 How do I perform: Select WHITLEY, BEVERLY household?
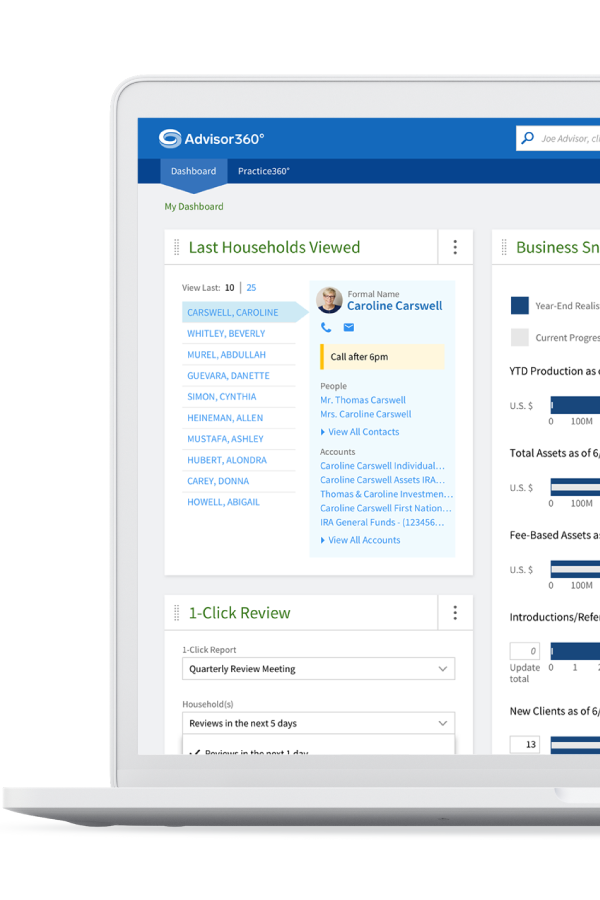pos(239,333)
